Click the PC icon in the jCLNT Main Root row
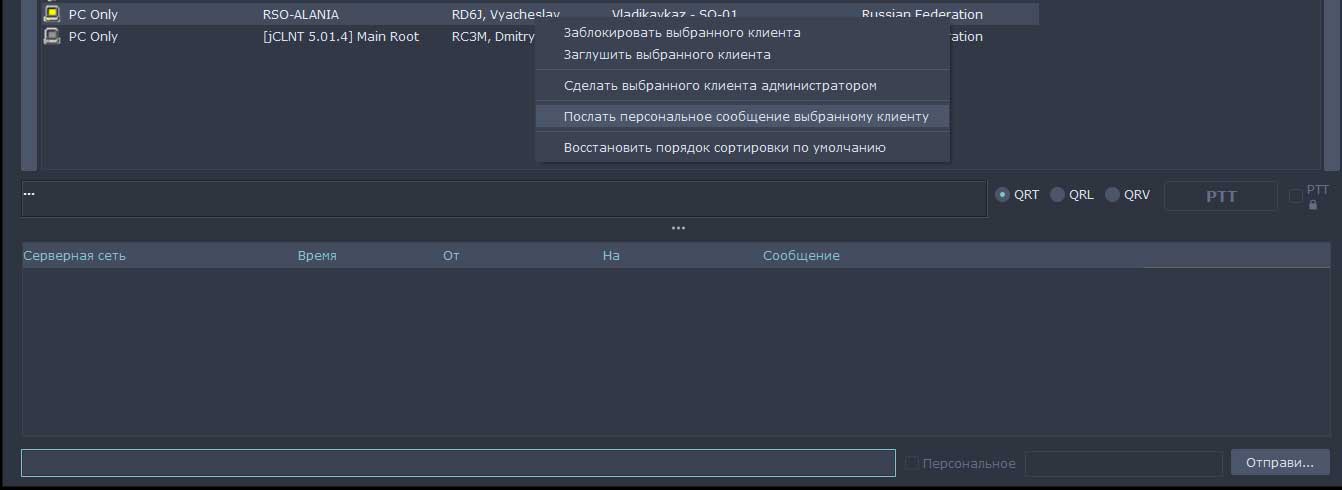This screenshot has width=1342, height=490. pyautogui.click(x=52, y=36)
